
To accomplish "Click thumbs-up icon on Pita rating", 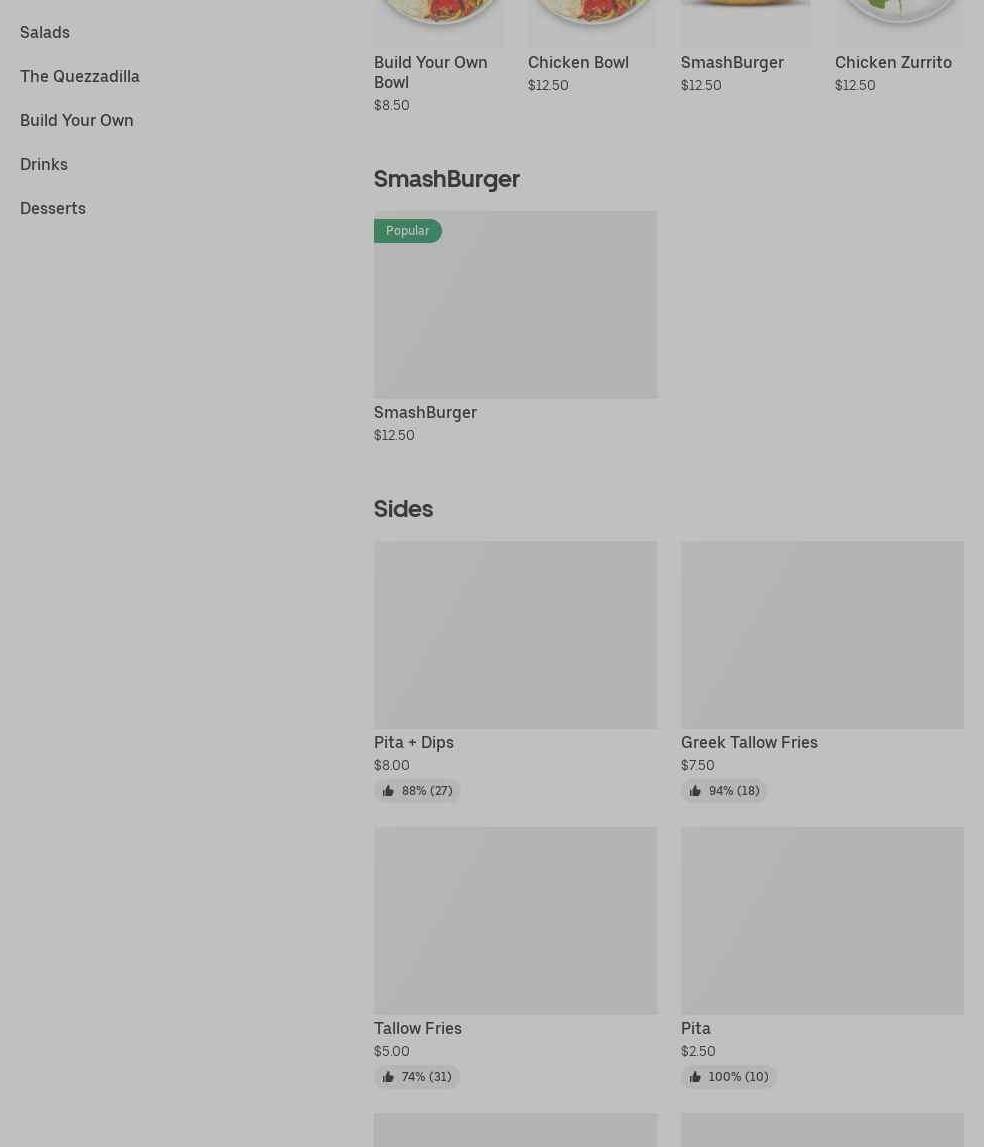I will [695, 1077].
